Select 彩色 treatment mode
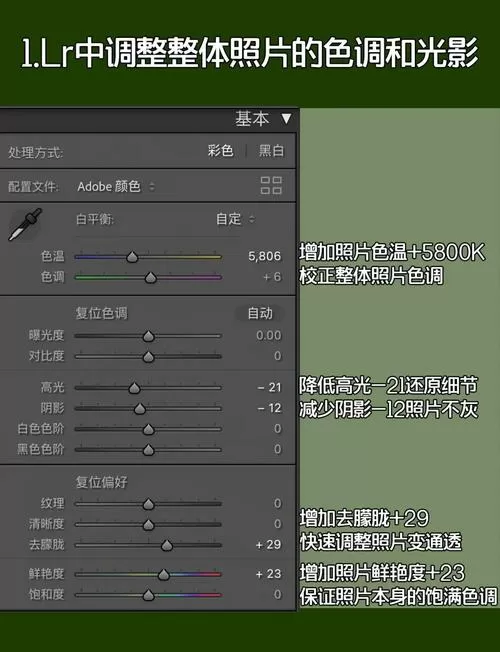 click(x=220, y=151)
